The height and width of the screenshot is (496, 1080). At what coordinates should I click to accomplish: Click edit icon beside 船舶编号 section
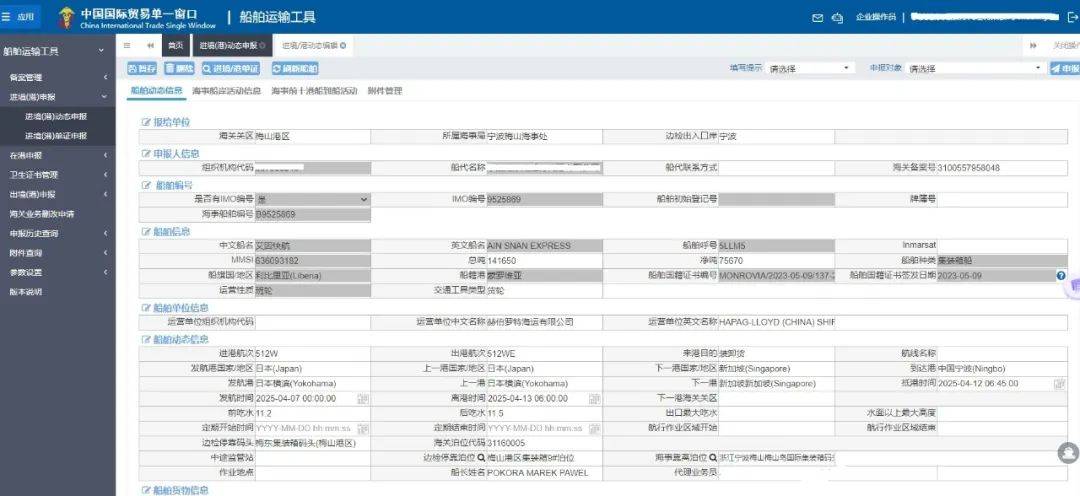(x=146, y=185)
